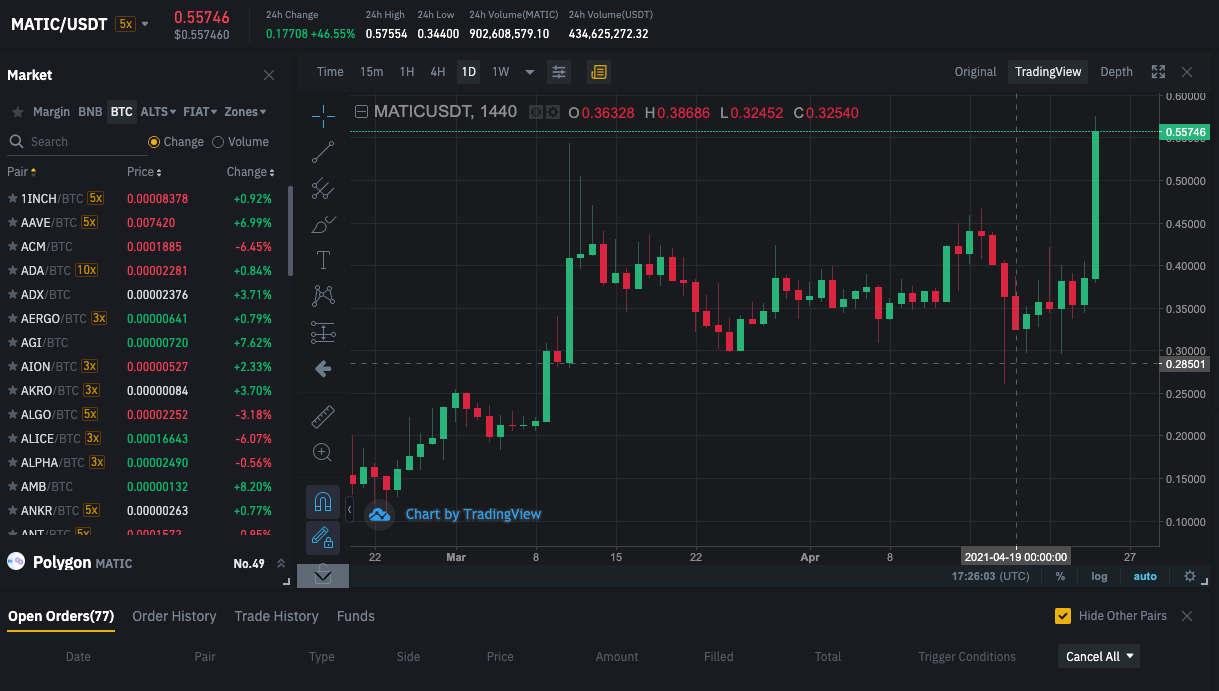The height and width of the screenshot is (691, 1219).
Task: Enter fullscreen chart mode
Action: pyautogui.click(x=1158, y=72)
